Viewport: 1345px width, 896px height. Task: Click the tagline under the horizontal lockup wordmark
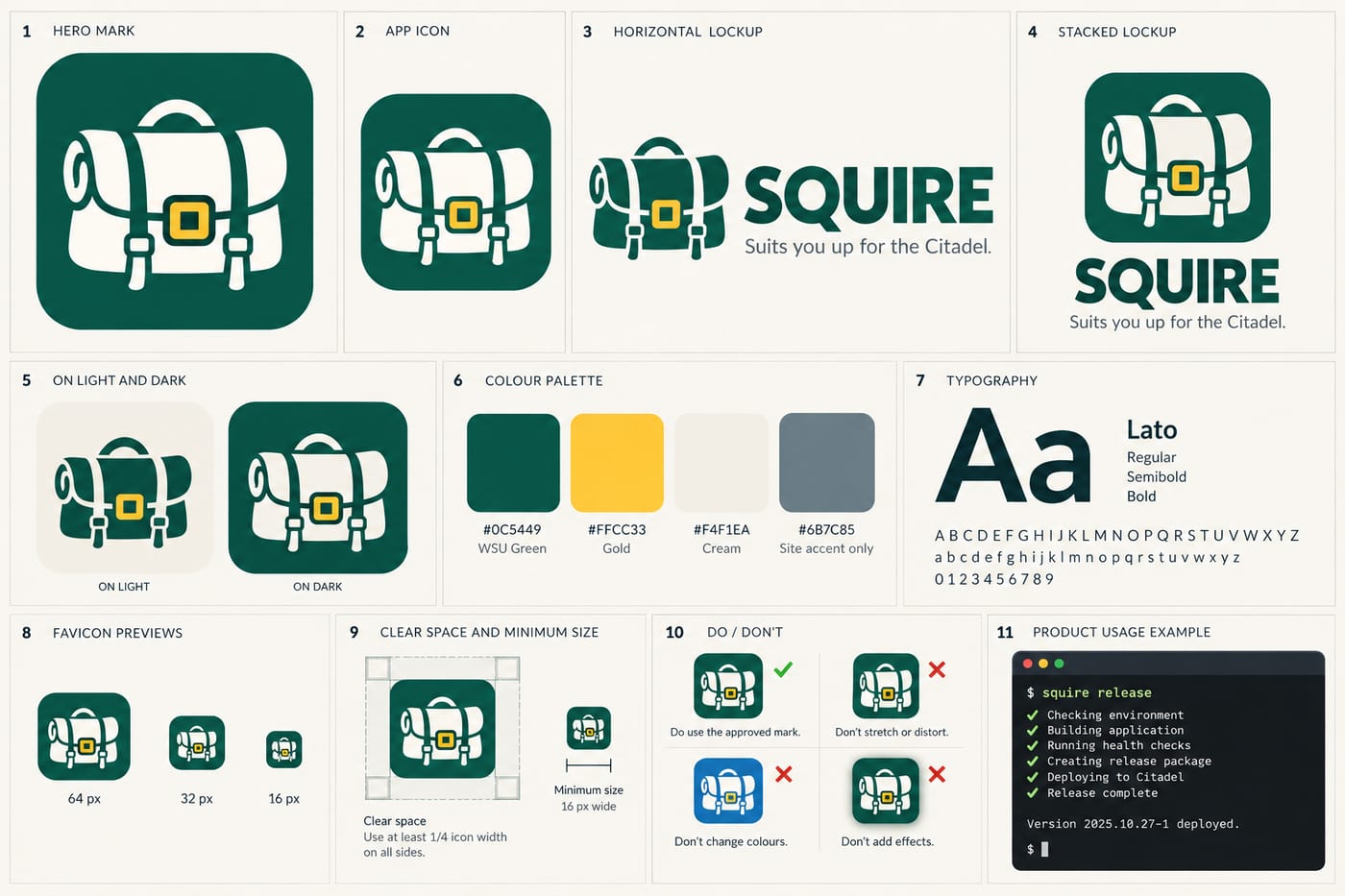coord(868,247)
